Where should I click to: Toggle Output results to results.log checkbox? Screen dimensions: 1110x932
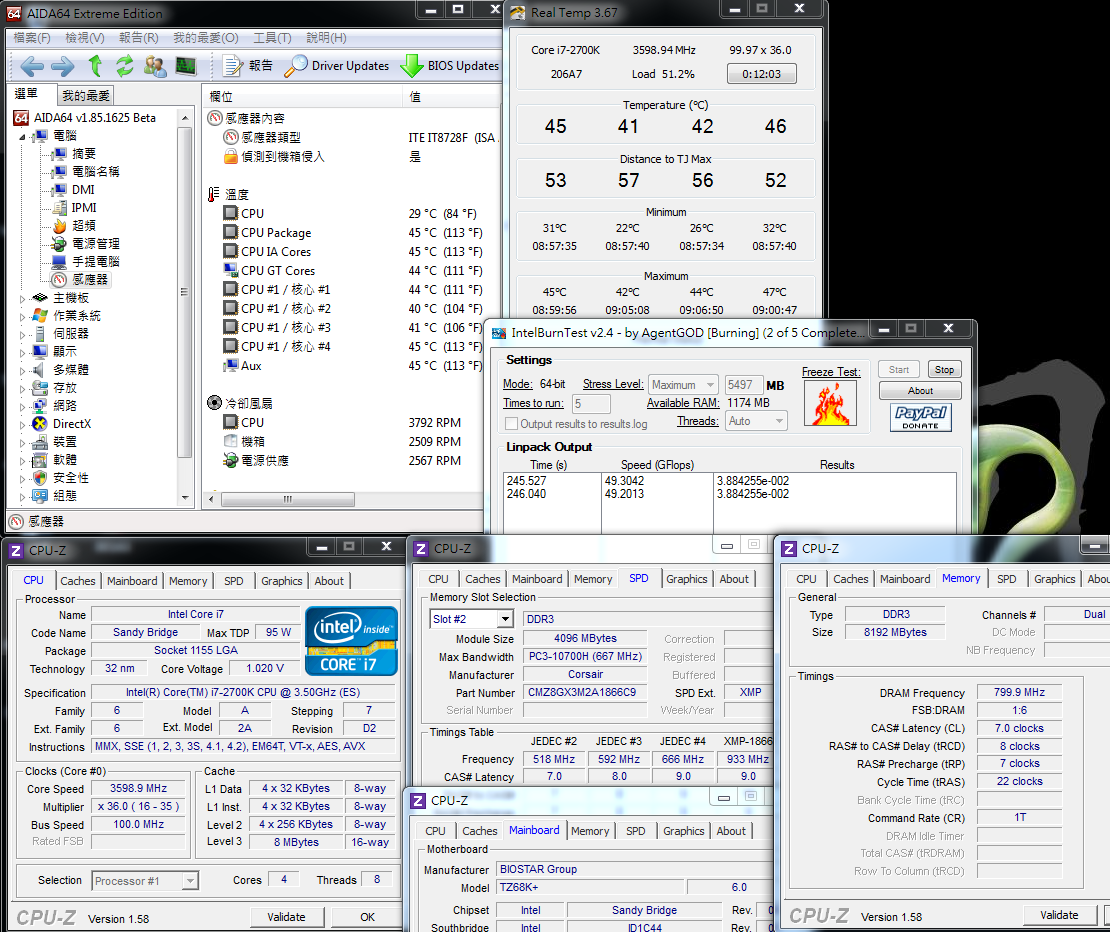[511, 423]
